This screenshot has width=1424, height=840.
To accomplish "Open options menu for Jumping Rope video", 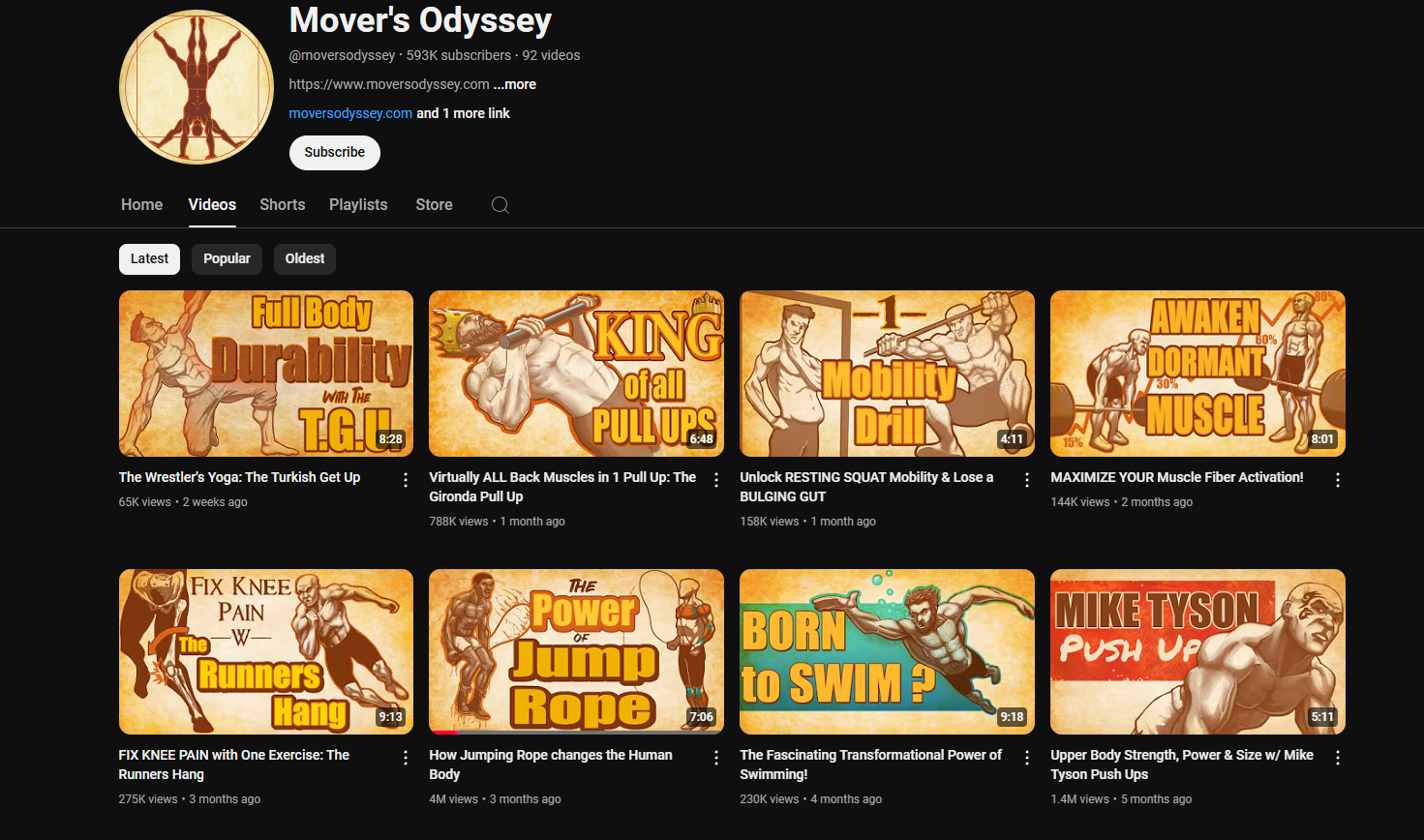I will click(716, 758).
